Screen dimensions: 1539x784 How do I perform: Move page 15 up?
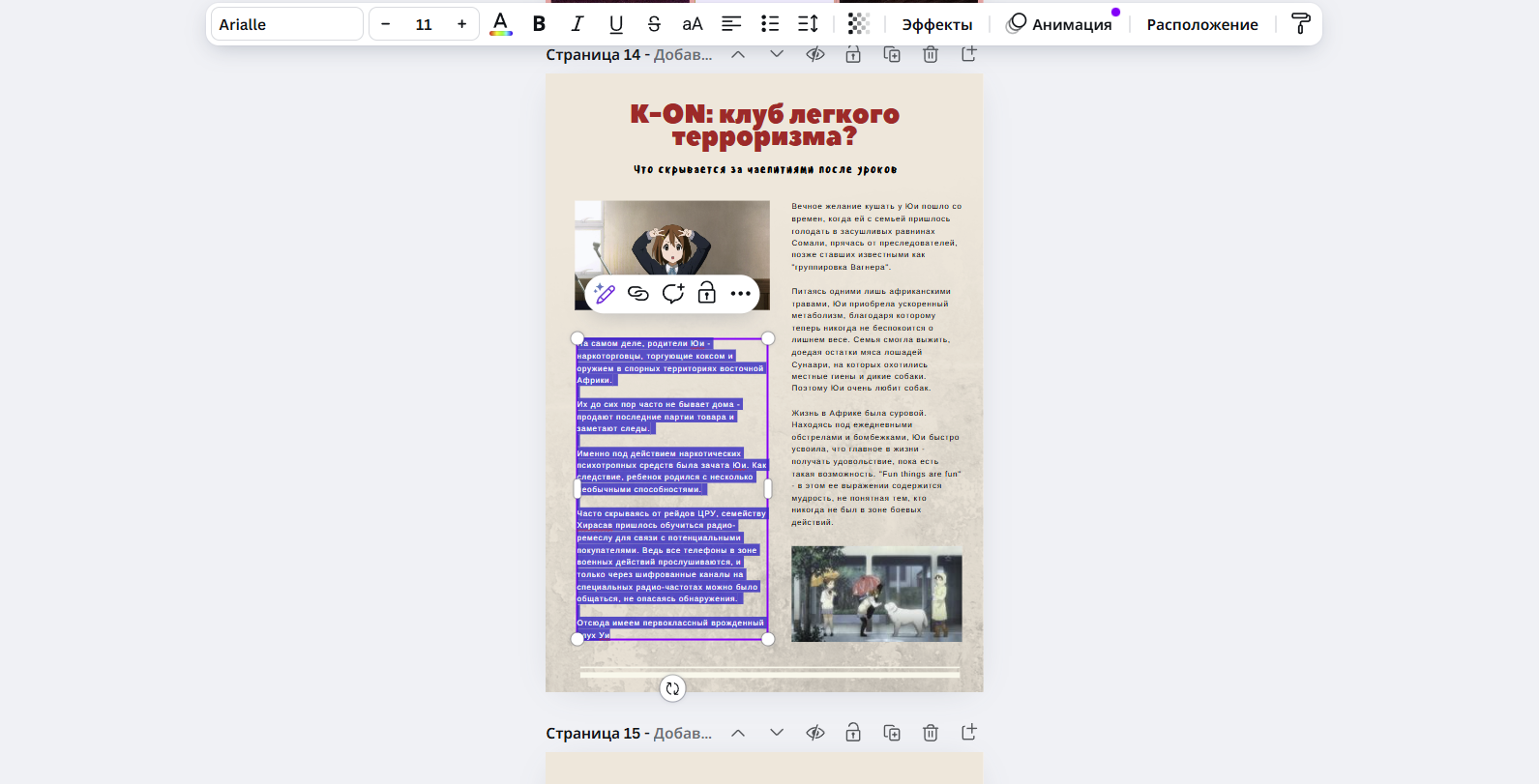pos(738,733)
